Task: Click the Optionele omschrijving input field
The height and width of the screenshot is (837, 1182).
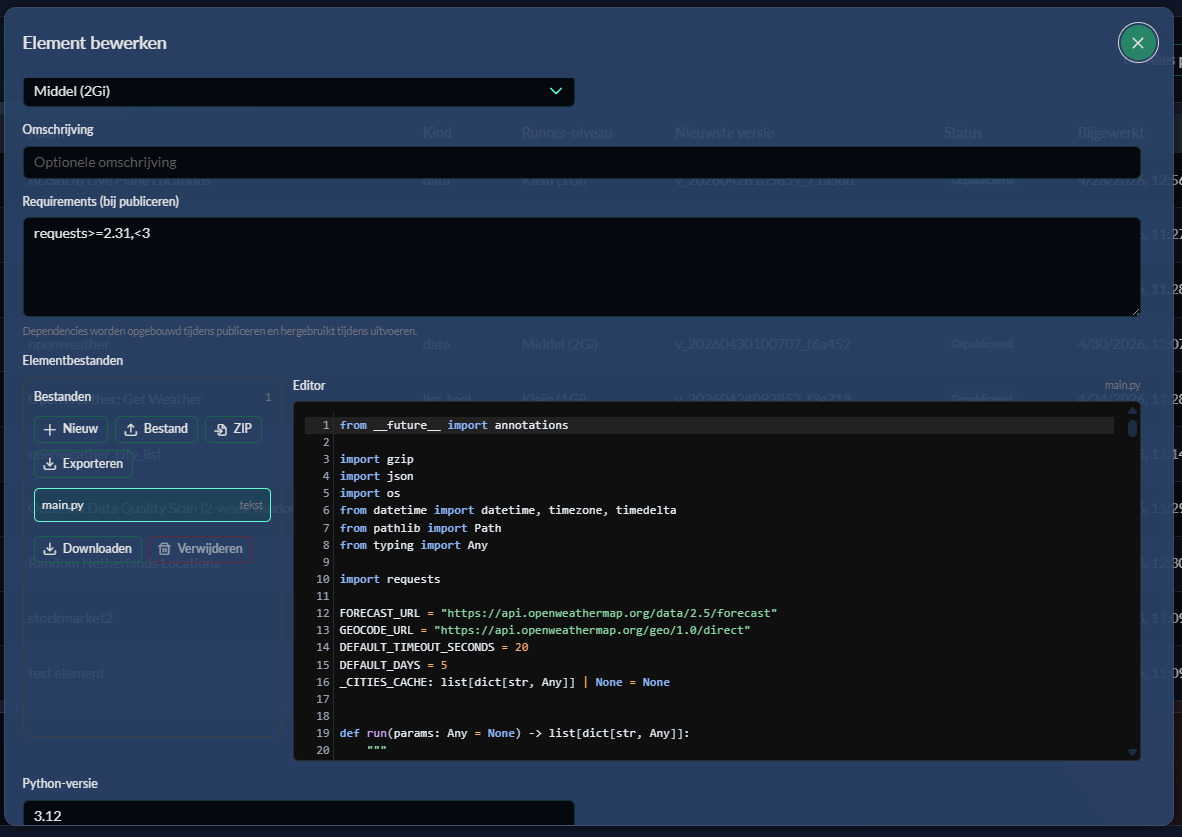Action: 581,162
